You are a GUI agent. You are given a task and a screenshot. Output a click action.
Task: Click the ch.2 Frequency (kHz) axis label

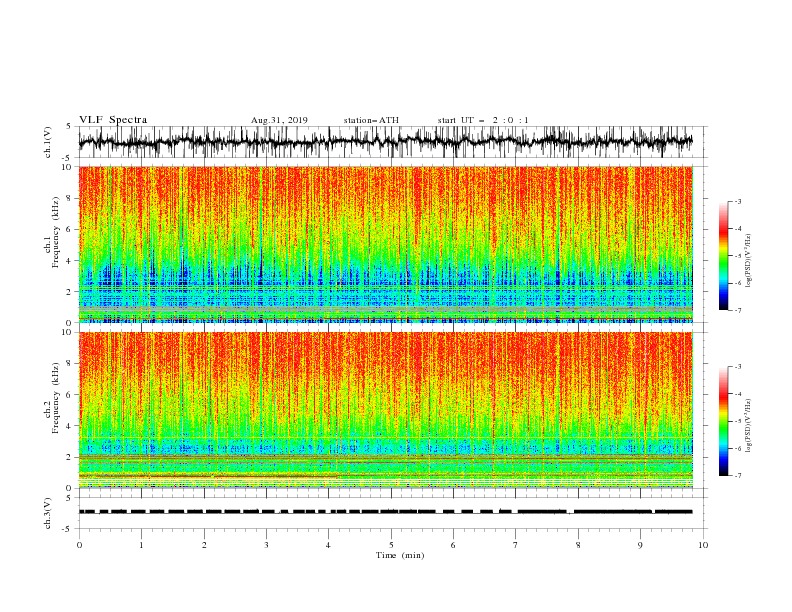coord(53,398)
